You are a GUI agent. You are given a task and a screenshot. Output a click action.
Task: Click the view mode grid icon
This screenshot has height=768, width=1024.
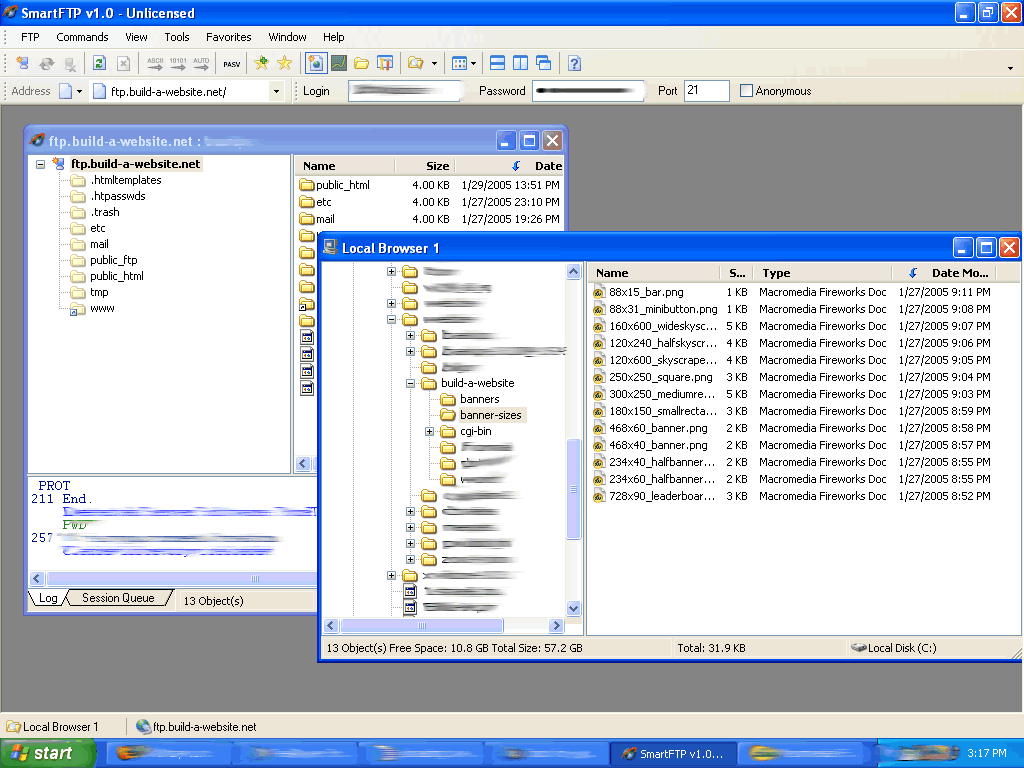(460, 63)
